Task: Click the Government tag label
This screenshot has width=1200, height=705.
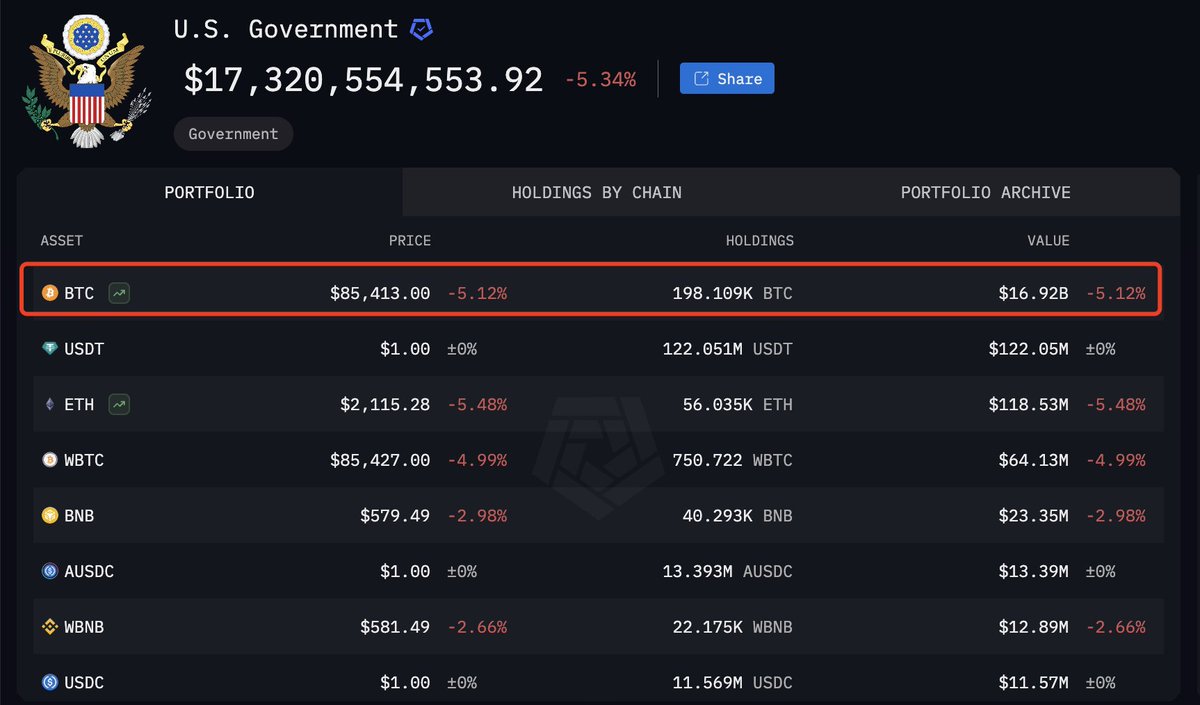Action: [233, 134]
